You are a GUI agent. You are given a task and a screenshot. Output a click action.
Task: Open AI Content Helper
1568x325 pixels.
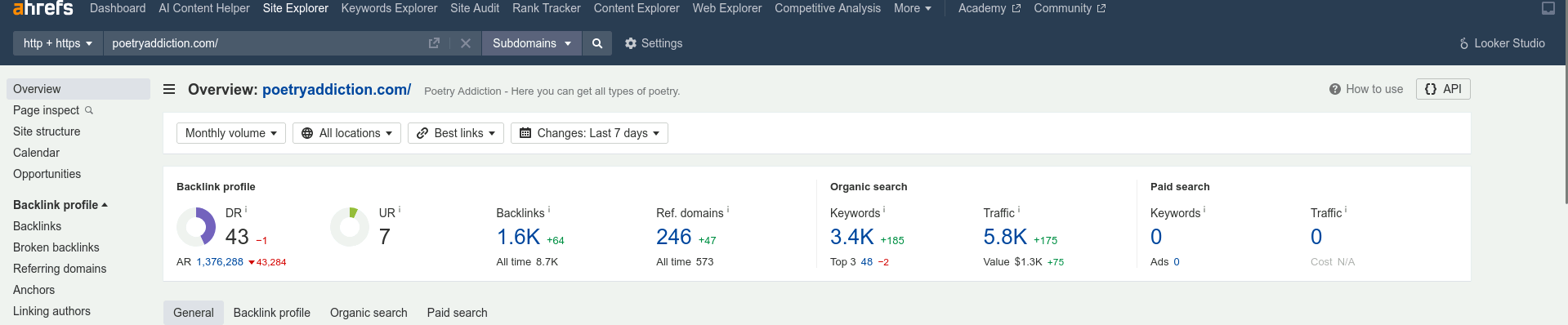pyautogui.click(x=204, y=8)
